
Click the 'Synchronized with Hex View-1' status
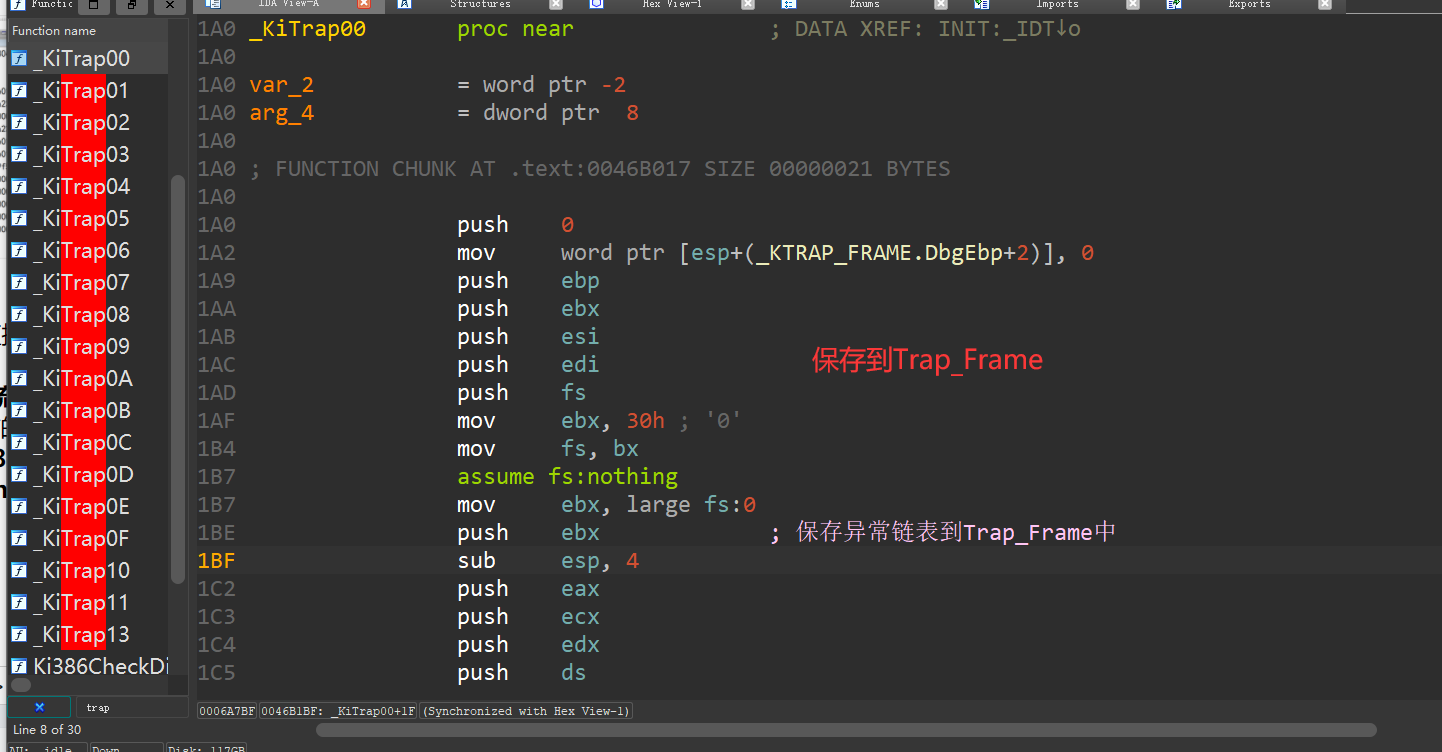point(526,711)
